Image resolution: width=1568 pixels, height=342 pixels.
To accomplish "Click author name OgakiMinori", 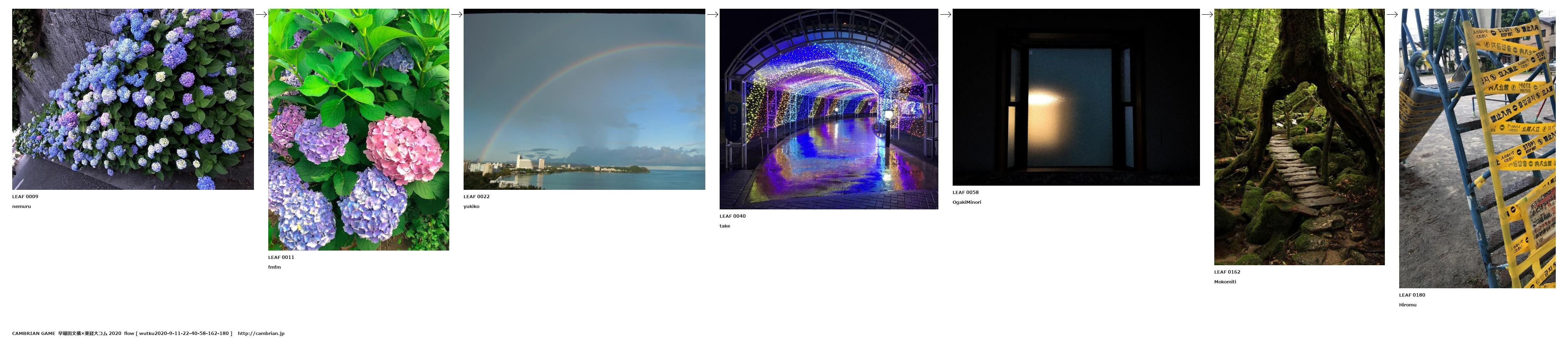I will tap(967, 202).
